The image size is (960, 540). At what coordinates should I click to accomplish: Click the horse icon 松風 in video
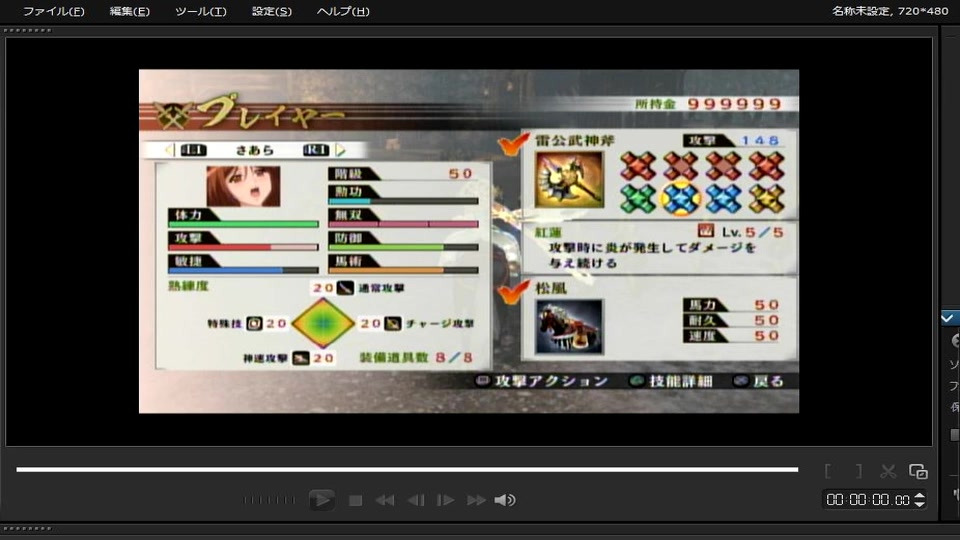tap(569, 326)
